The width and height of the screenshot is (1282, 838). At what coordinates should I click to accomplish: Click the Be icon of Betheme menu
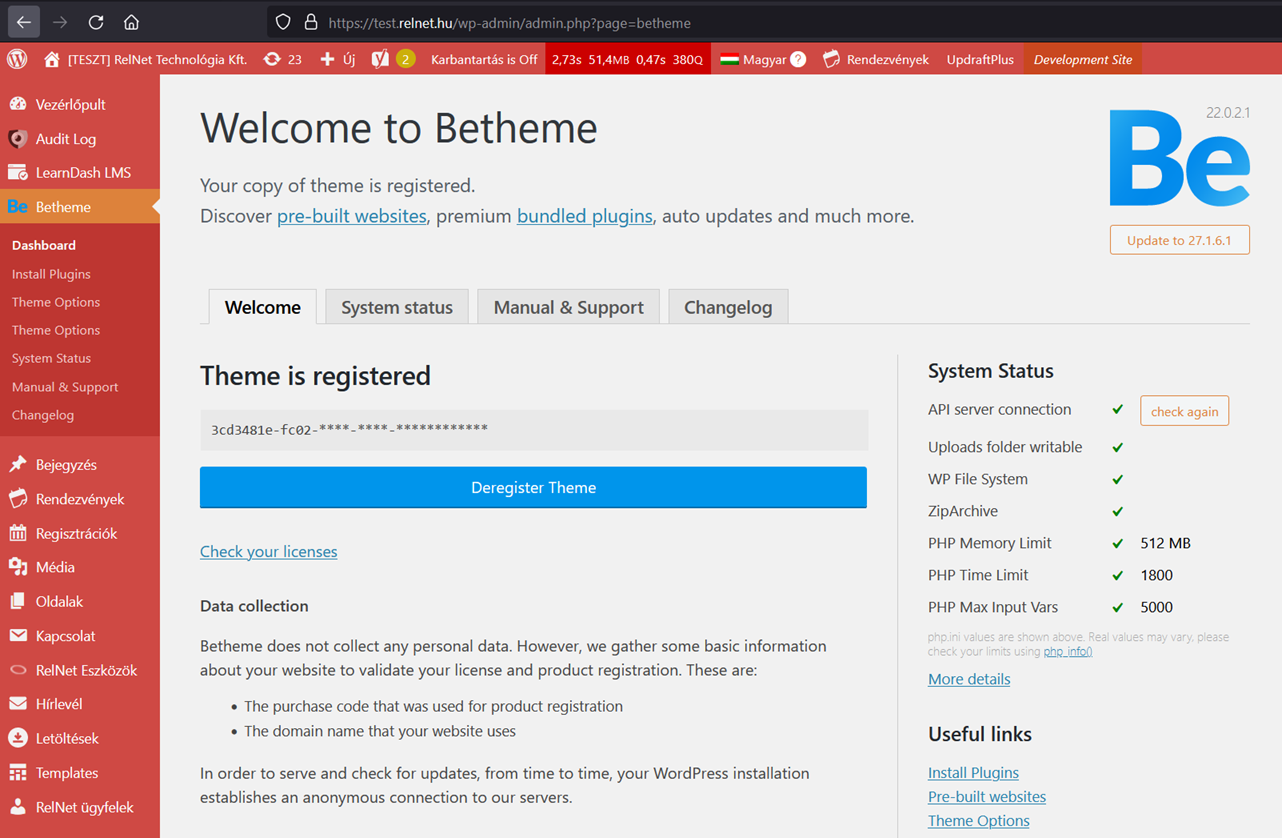(18, 207)
